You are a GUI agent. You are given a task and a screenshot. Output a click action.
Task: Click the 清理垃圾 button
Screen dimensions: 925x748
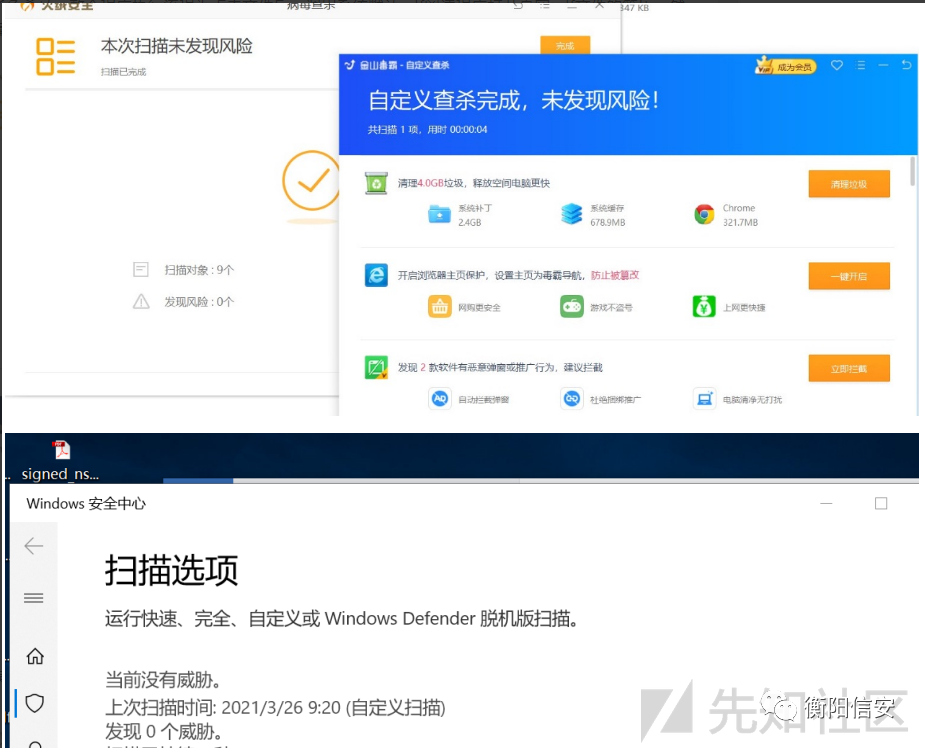click(x=849, y=184)
